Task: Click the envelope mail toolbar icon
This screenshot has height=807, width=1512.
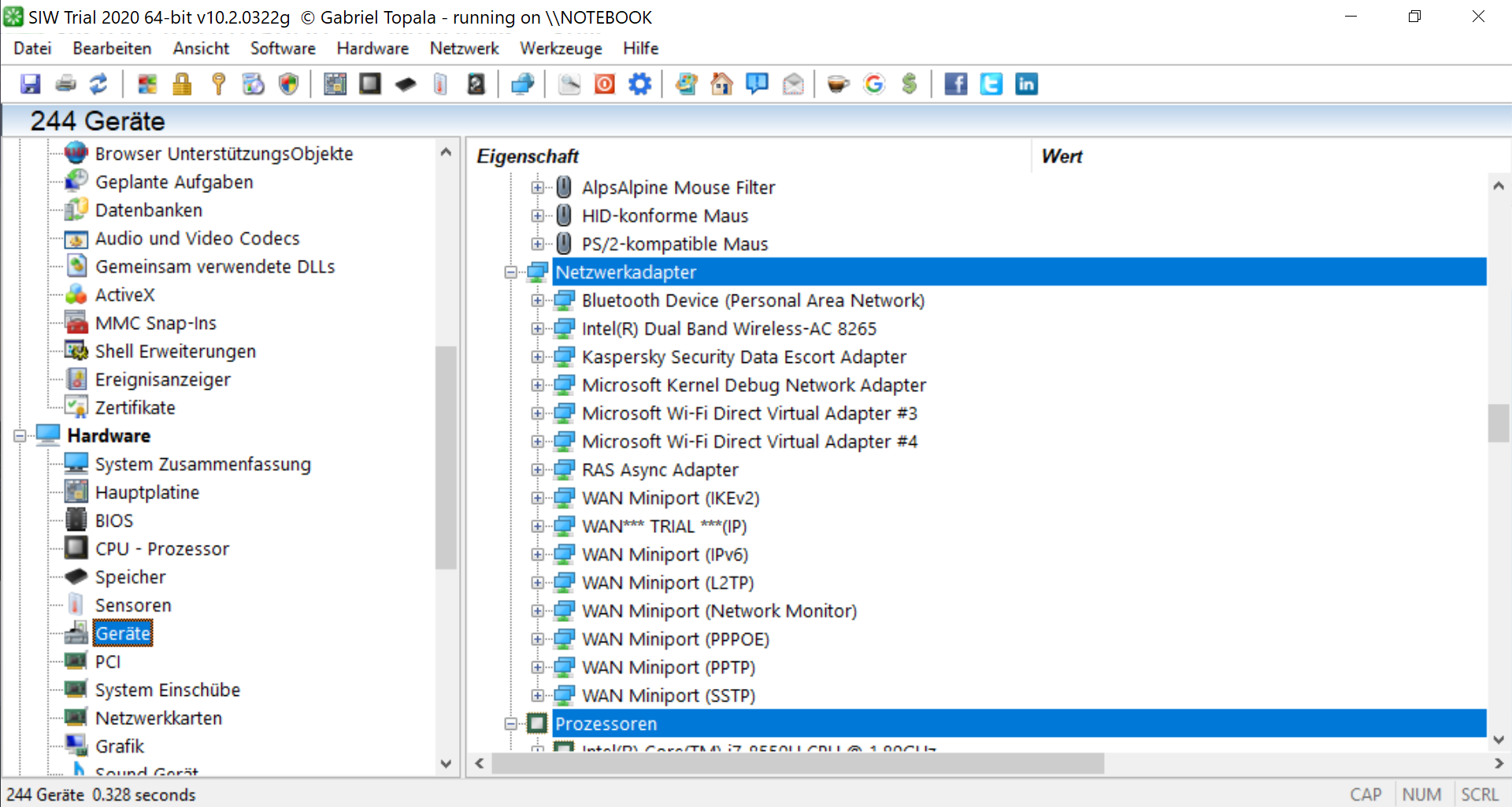Action: [793, 84]
